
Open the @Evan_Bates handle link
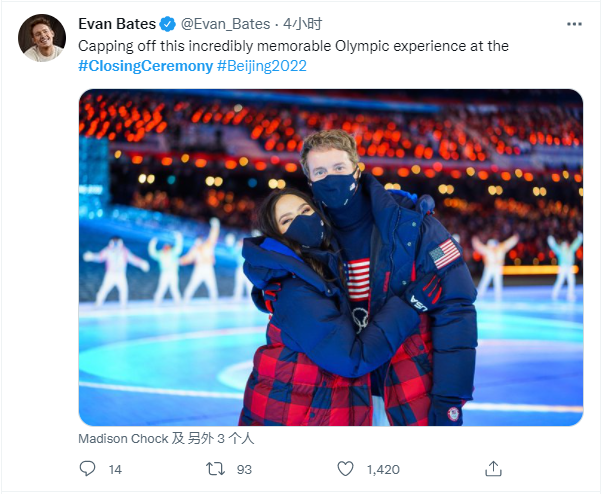[226, 25]
